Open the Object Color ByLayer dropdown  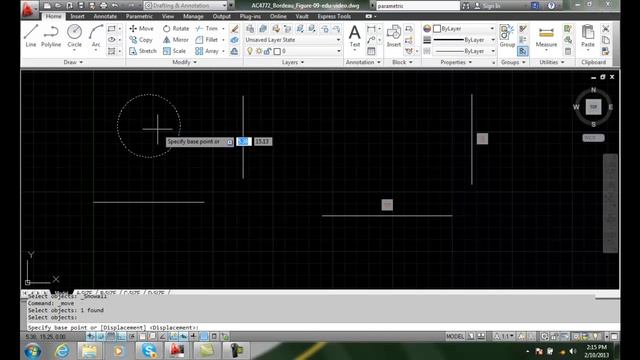click(464, 29)
